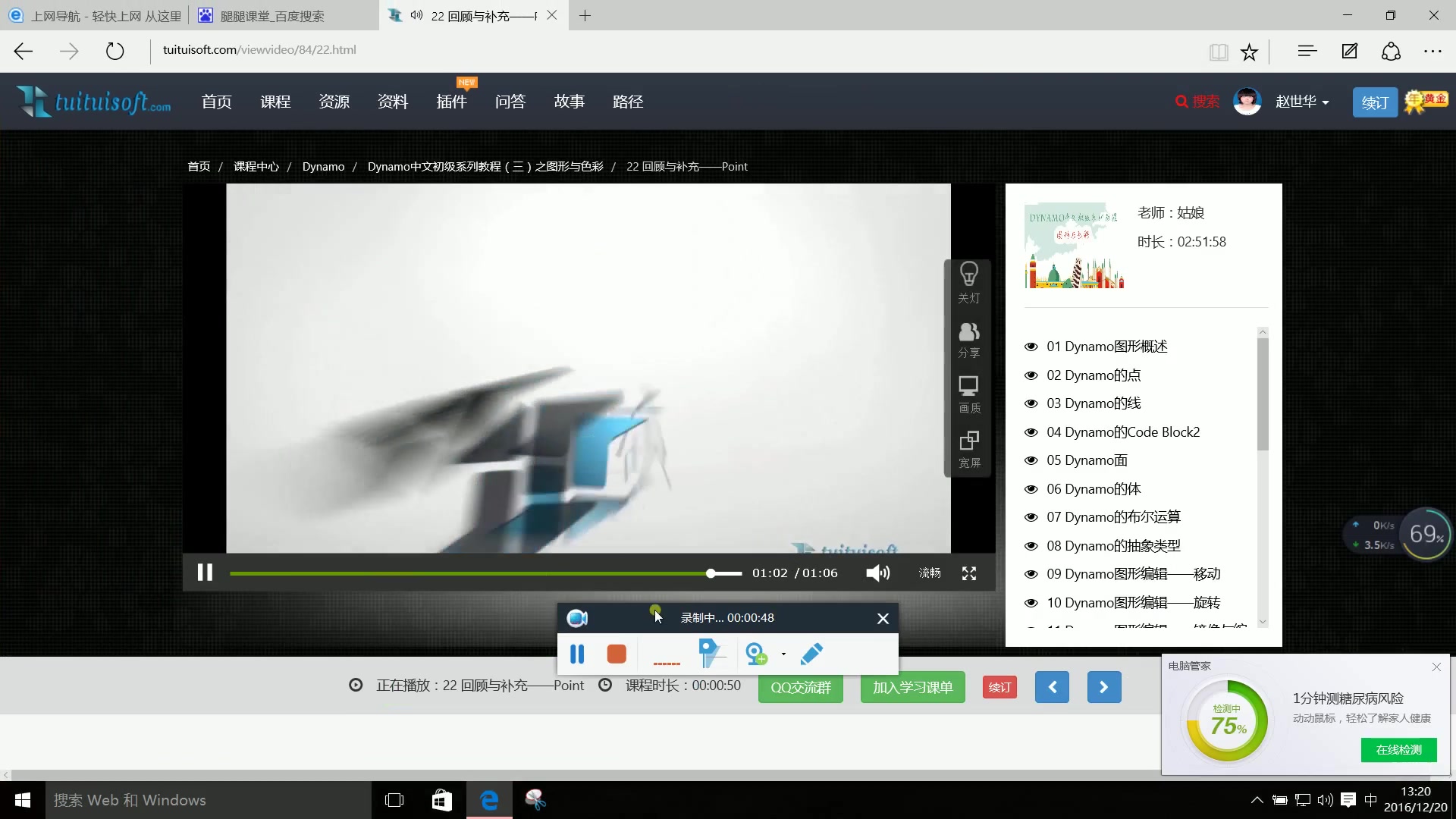This screenshot has height=819, width=1456.
Task: Click the 加入学习课单 button
Action: (x=912, y=688)
